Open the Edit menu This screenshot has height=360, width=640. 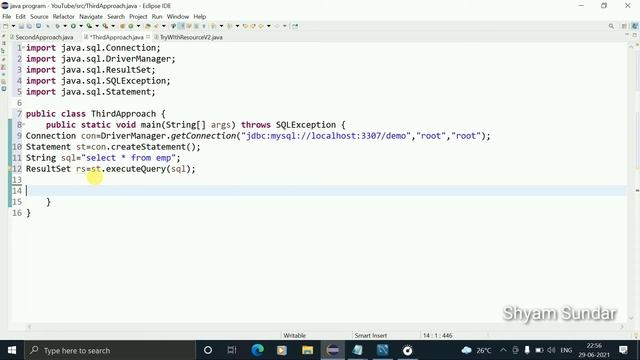coord(20,16)
